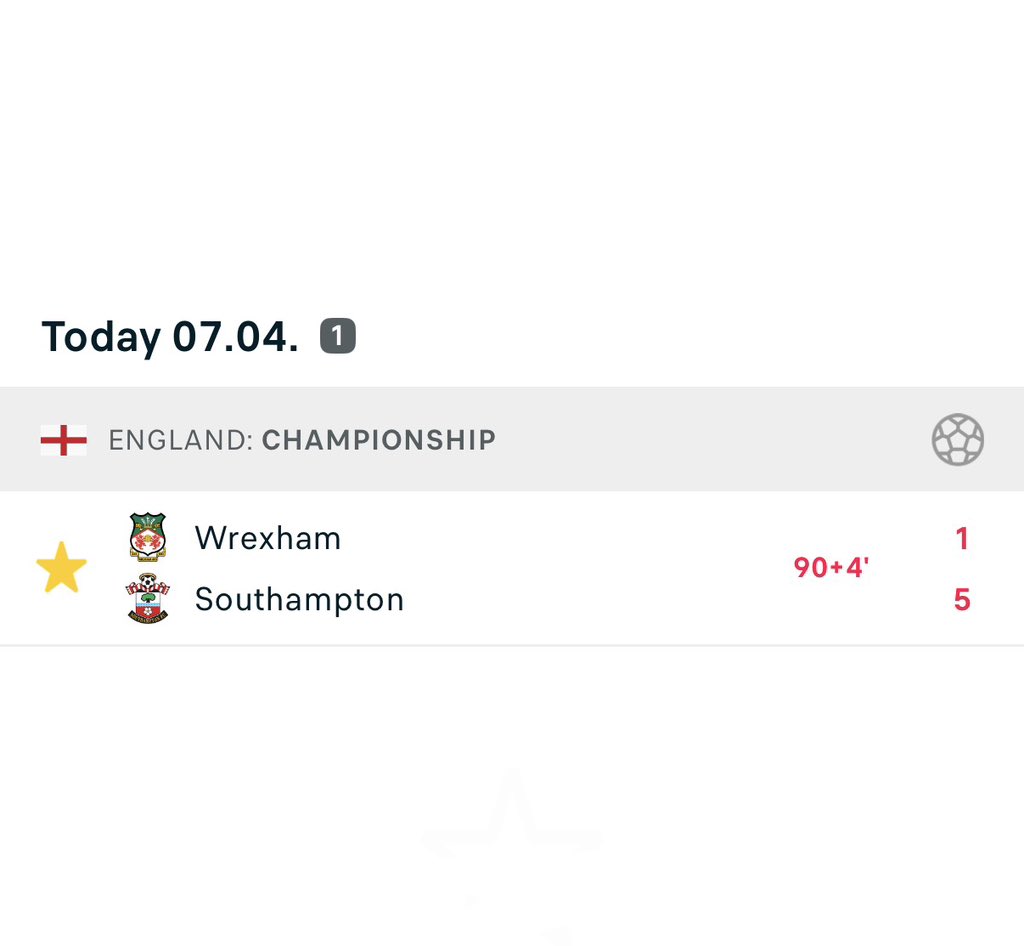Click the soccer ball icon in league header

(957, 440)
